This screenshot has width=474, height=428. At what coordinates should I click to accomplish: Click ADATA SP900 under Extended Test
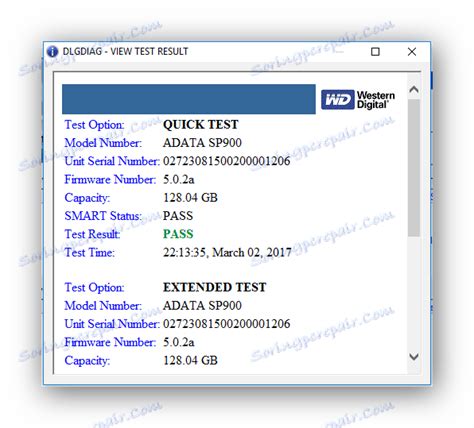(x=202, y=305)
